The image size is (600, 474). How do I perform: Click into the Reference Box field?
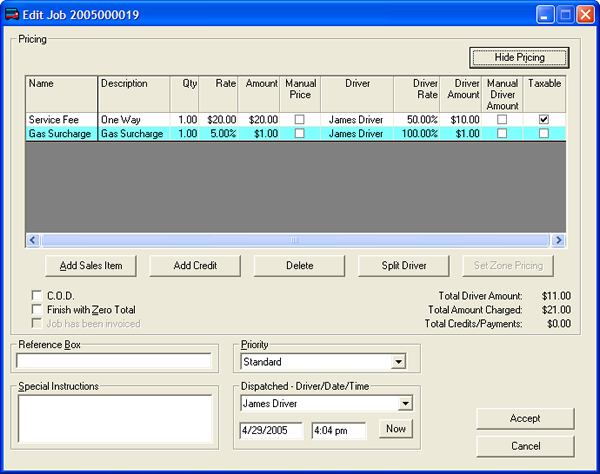point(114,361)
